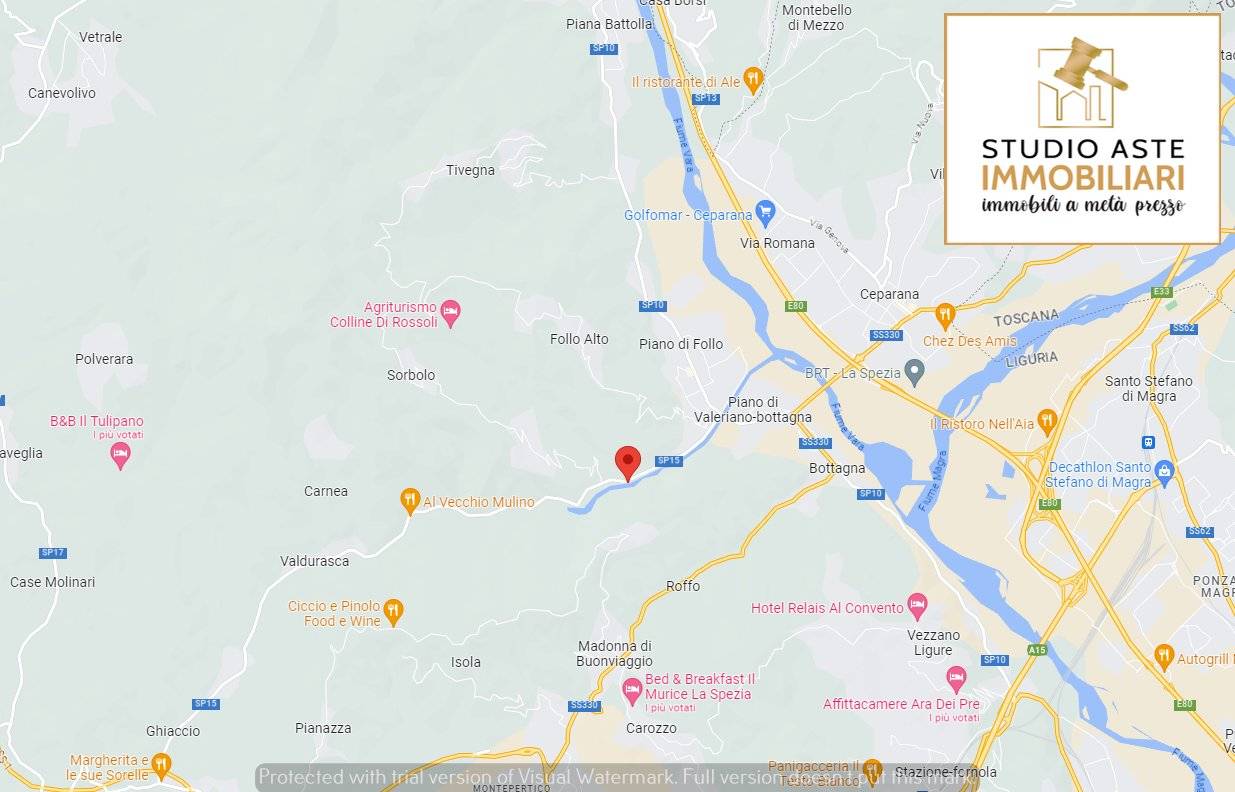Viewport: 1235px width, 792px height.
Task: Click the Ciccio e Pinolo restaurant icon
Action: (394, 610)
